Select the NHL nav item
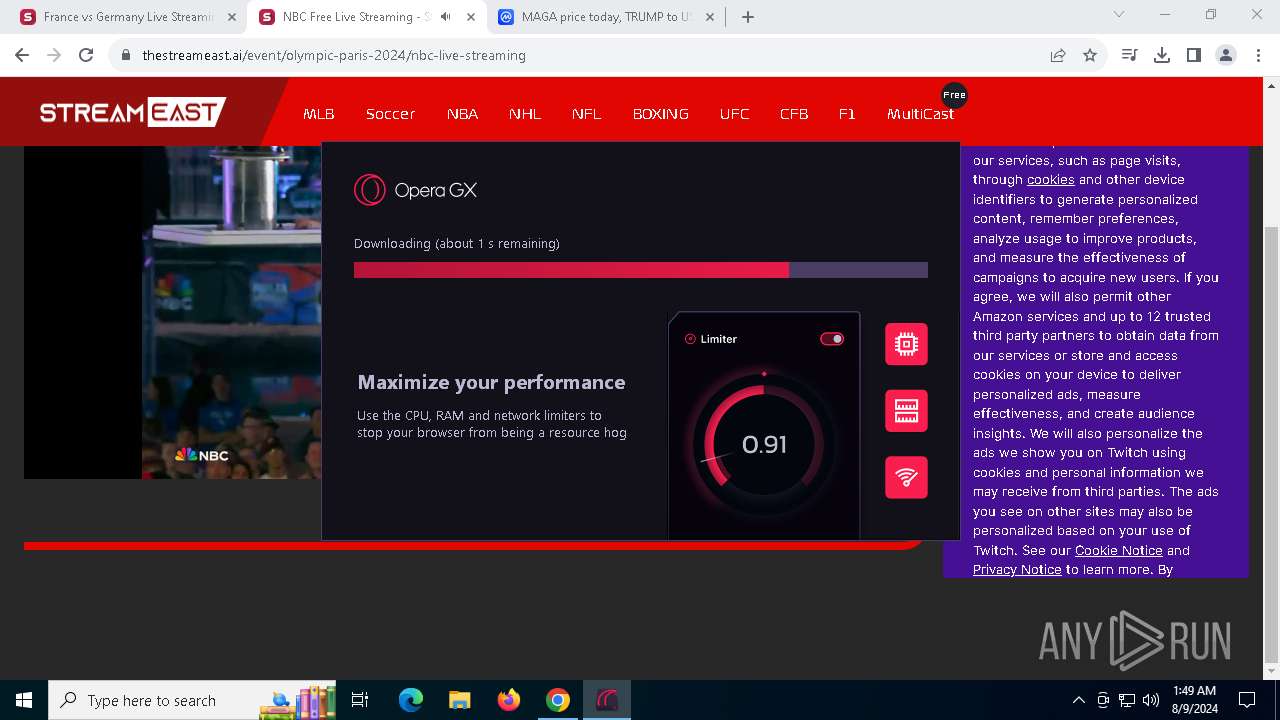 pos(525,114)
